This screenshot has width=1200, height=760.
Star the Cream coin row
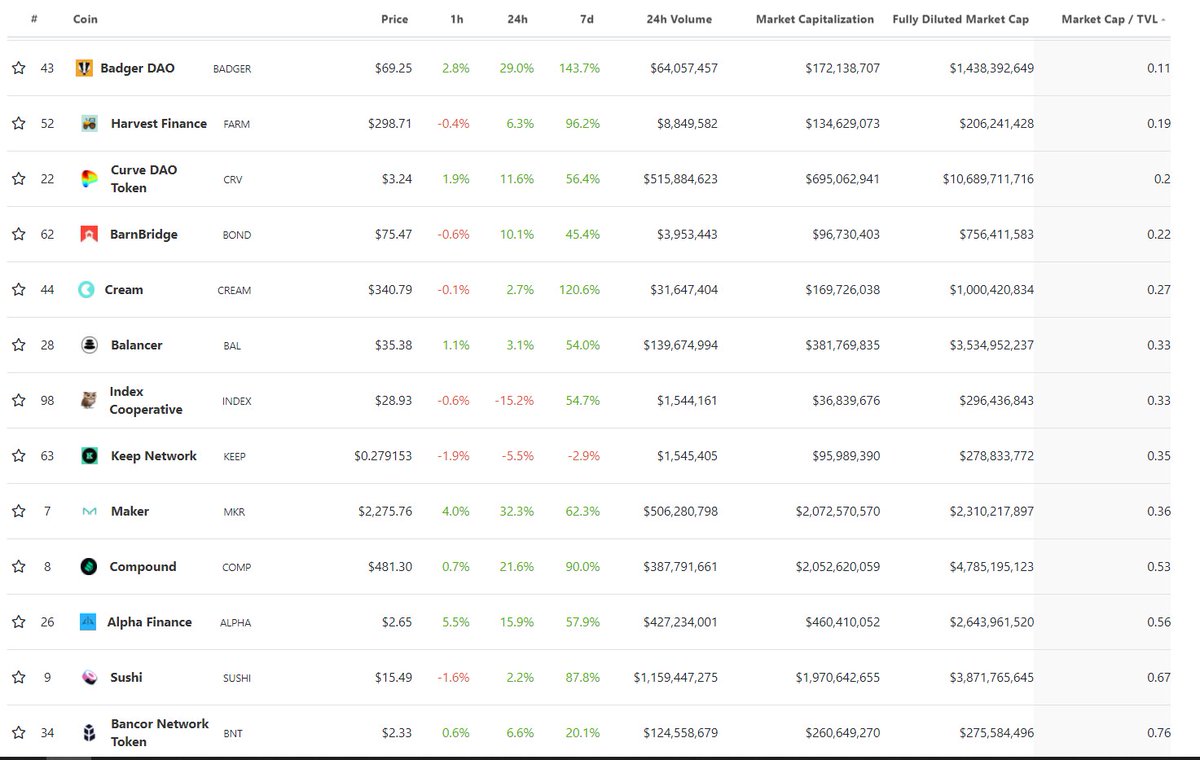point(18,290)
